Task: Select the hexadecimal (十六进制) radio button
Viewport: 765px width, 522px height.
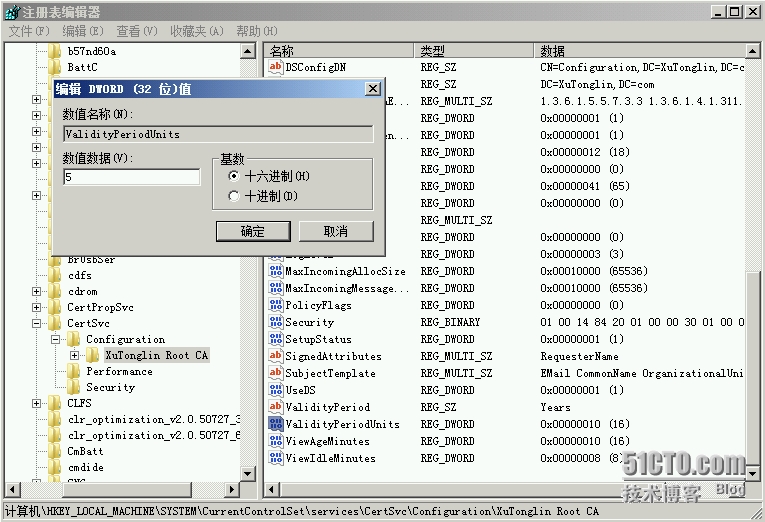Action: coord(234,176)
